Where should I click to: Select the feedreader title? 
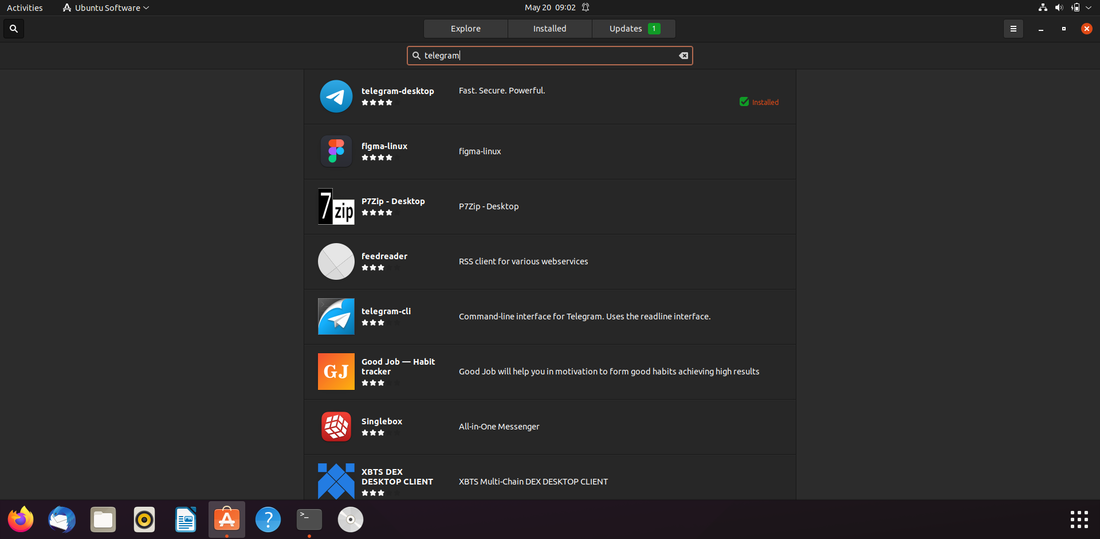[384, 256]
